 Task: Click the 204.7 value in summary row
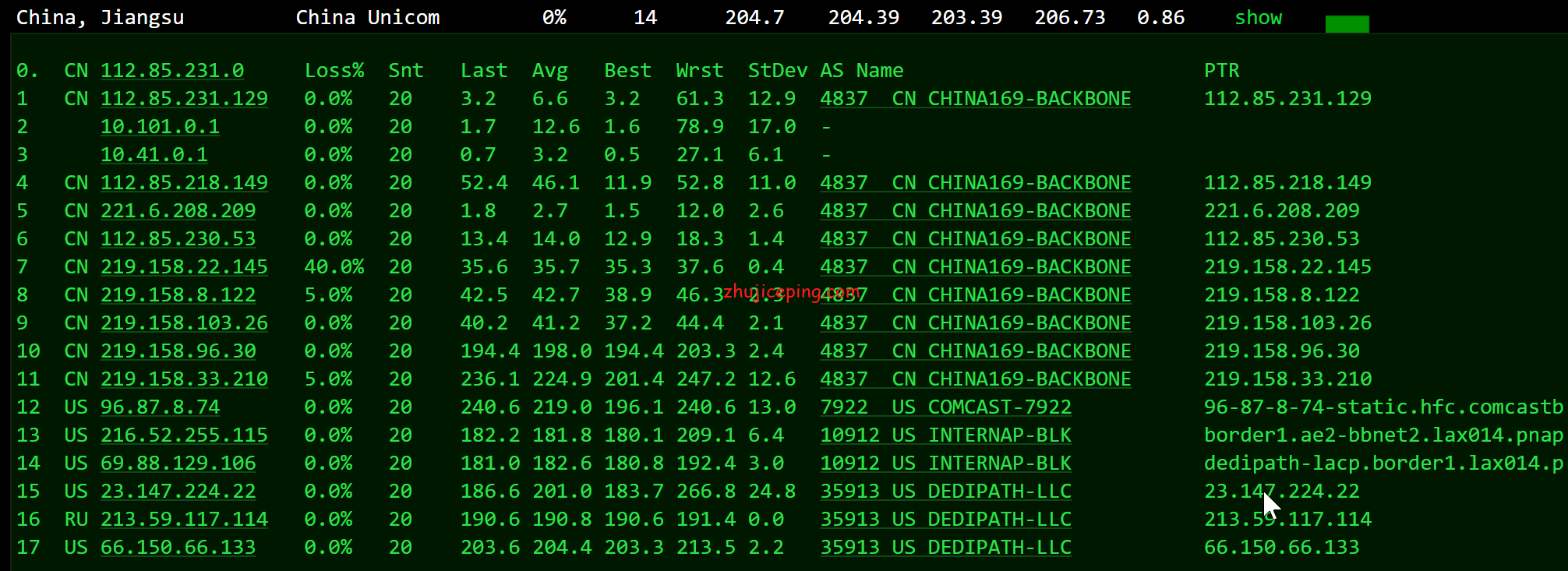point(754,17)
